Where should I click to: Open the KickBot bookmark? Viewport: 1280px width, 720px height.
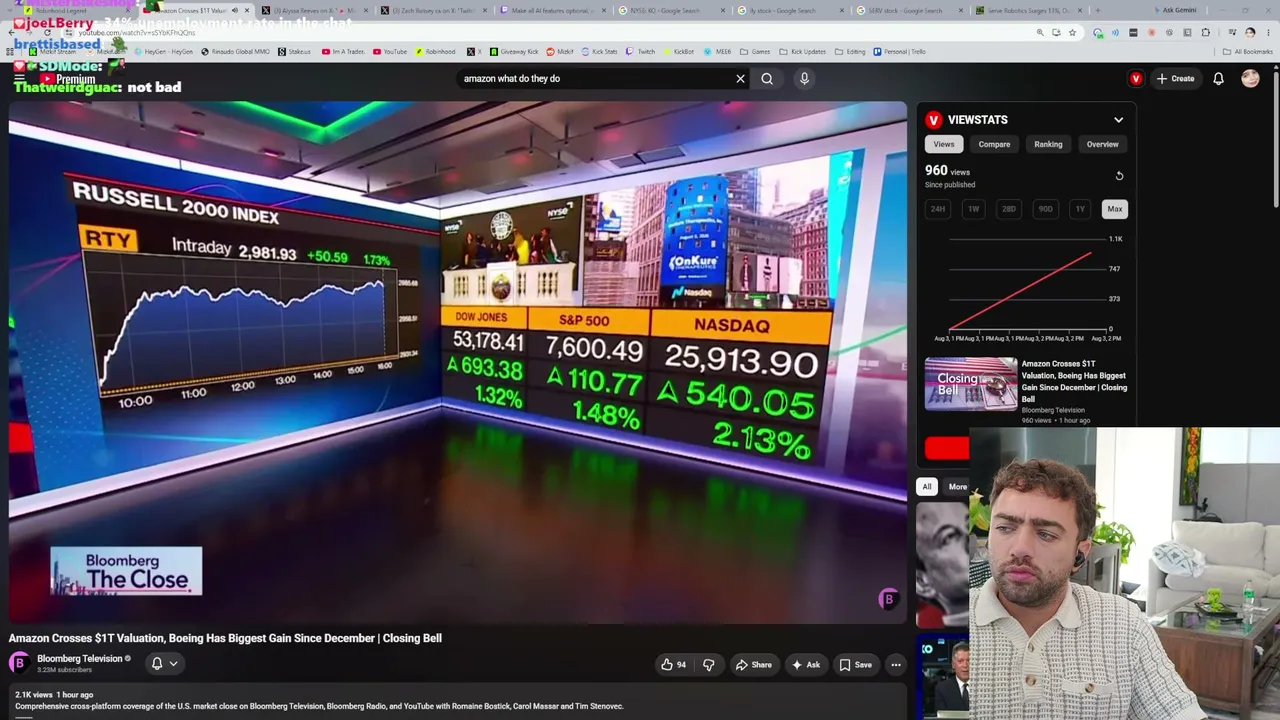678,52
